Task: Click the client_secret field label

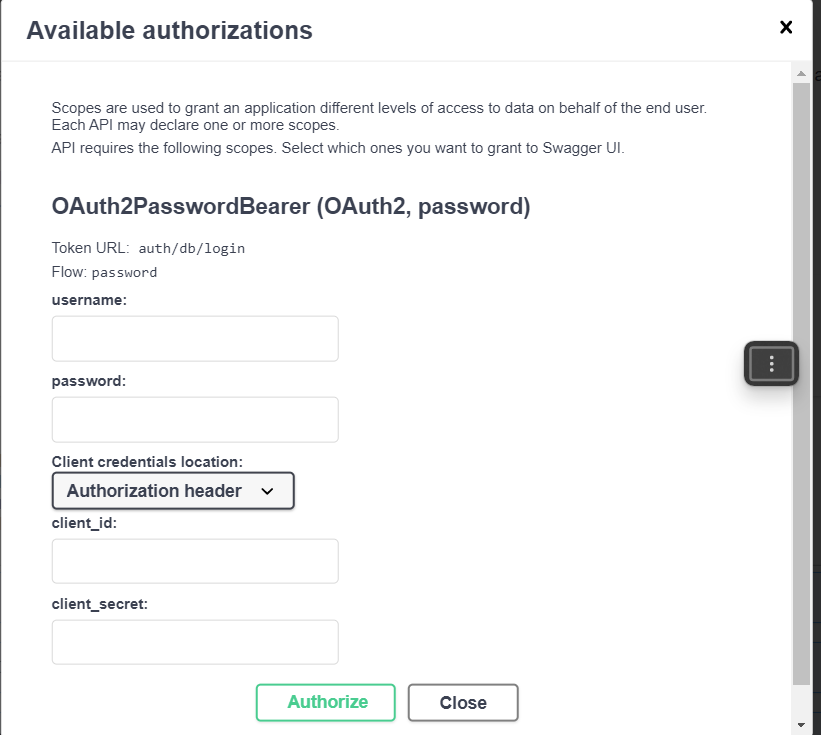Action: pyautogui.click(x=100, y=603)
